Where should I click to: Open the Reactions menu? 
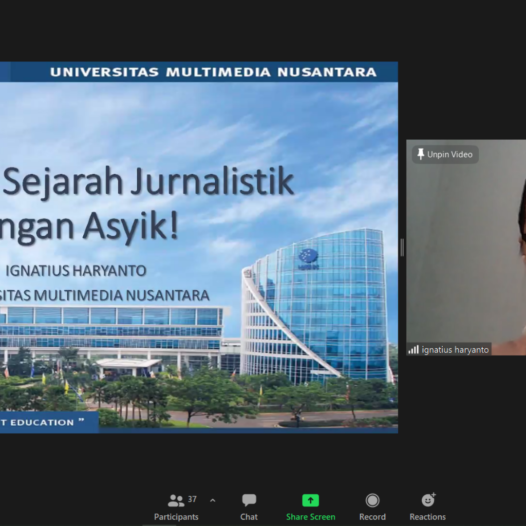[x=428, y=507]
